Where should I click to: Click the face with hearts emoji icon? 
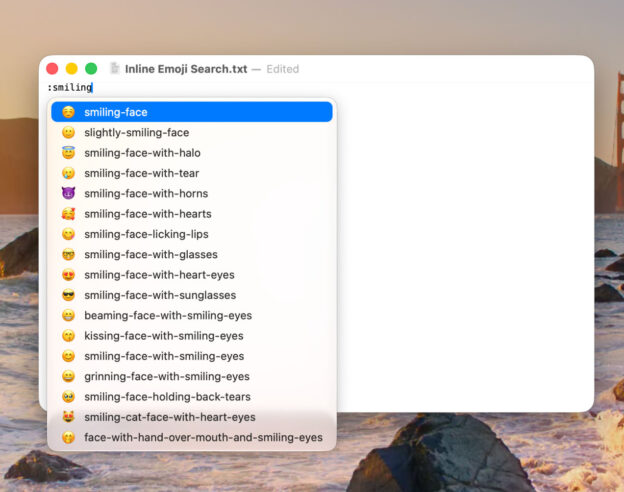(x=68, y=214)
